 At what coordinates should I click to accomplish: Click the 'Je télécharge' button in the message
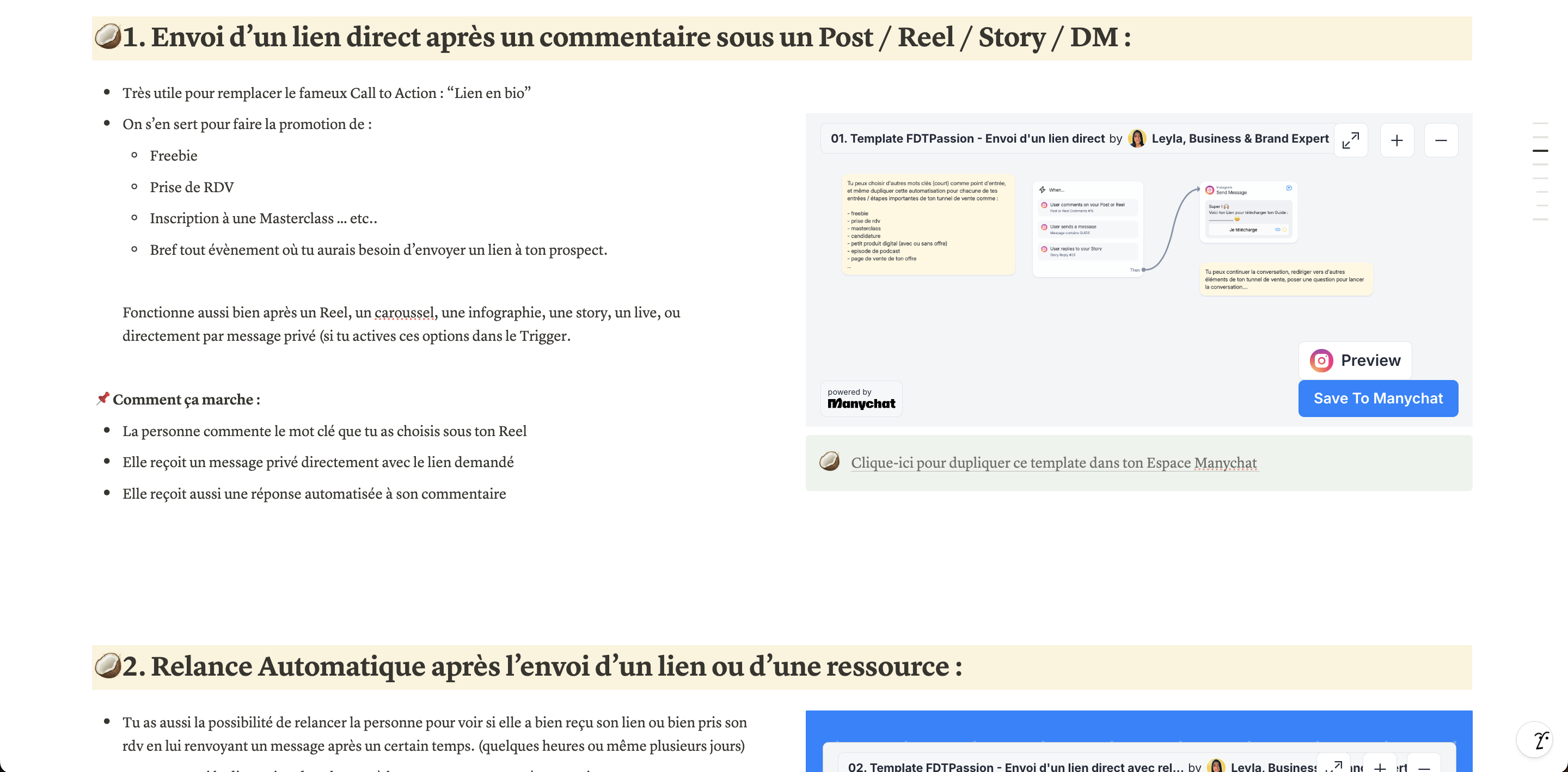point(1242,230)
